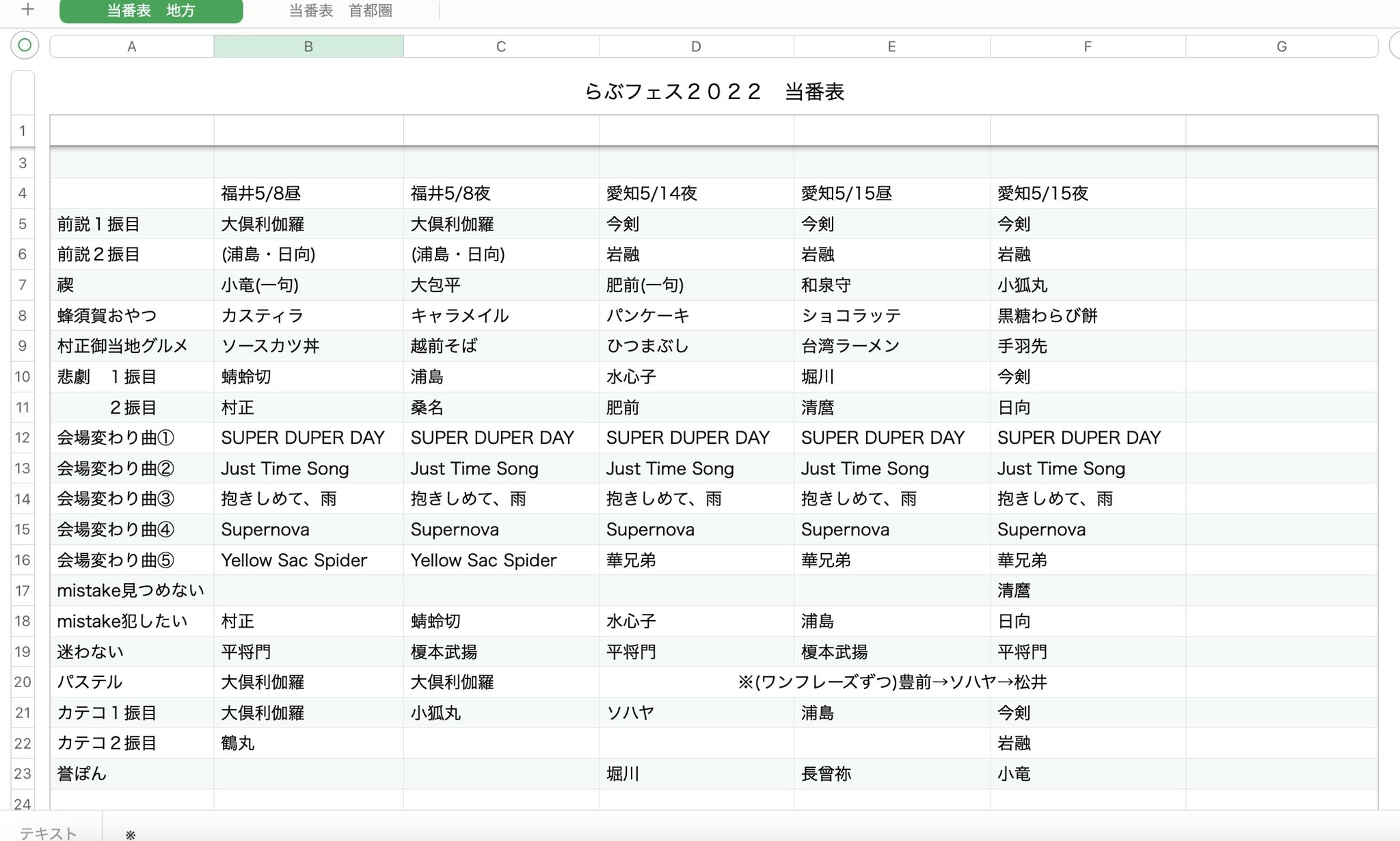
Task: Select the column B header
Action: [x=308, y=46]
